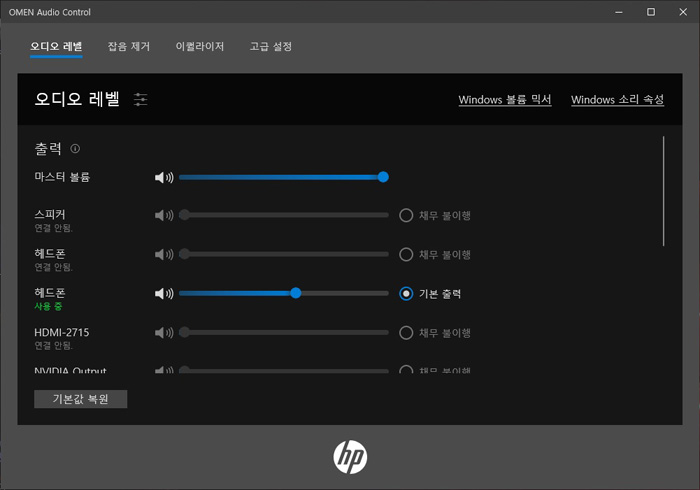
Task: Select the HDMI-2715 radio button
Action: coord(406,332)
